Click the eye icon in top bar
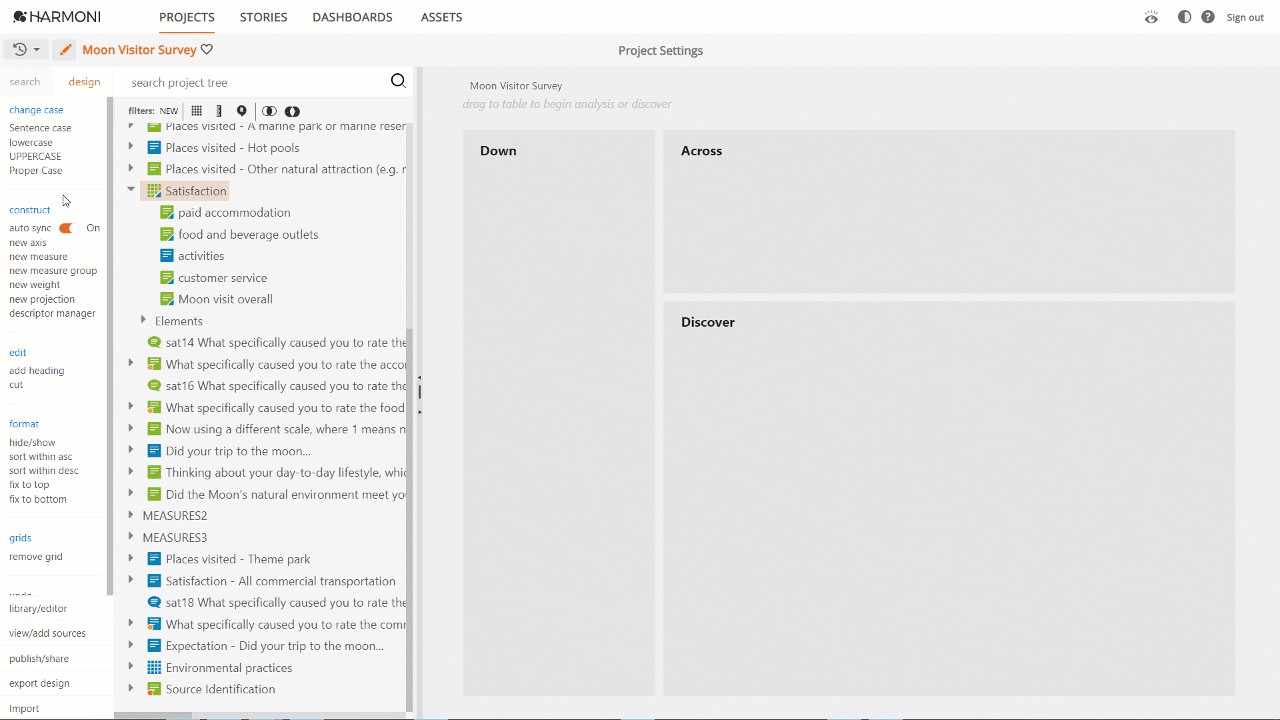 click(x=1151, y=17)
